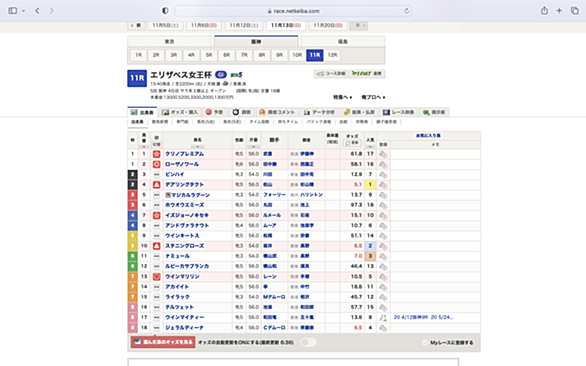Open the 馬柱(5走) sub-tab

[206, 122]
